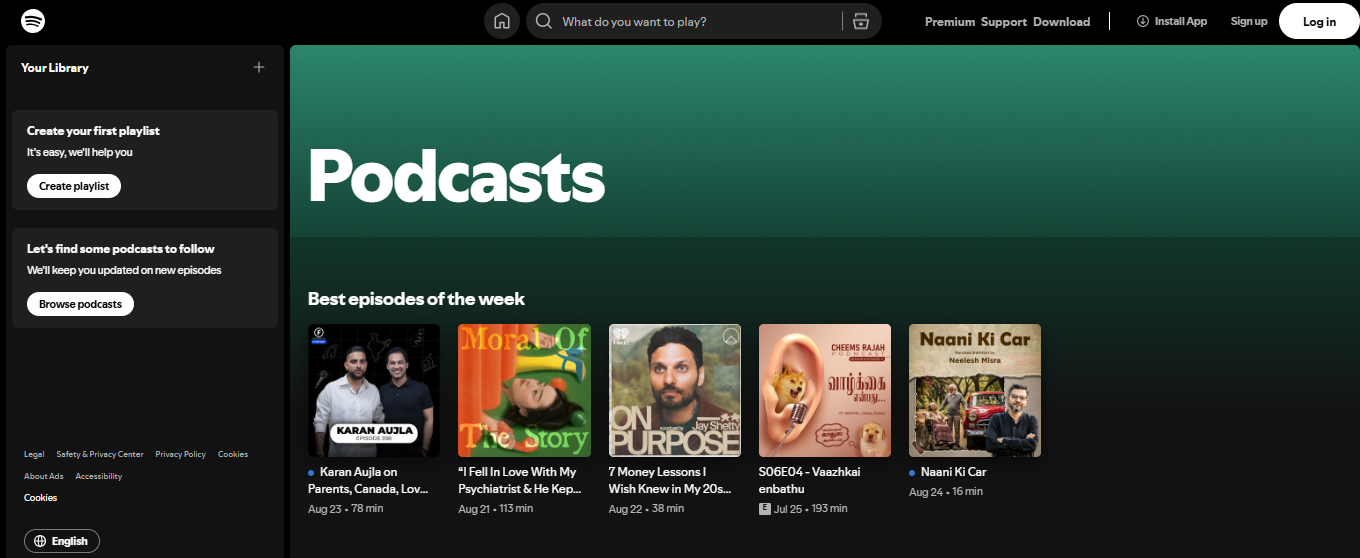Viewport: 1360px width, 558px height.
Task: Open the Moral Of The Story cover
Action: click(x=524, y=390)
